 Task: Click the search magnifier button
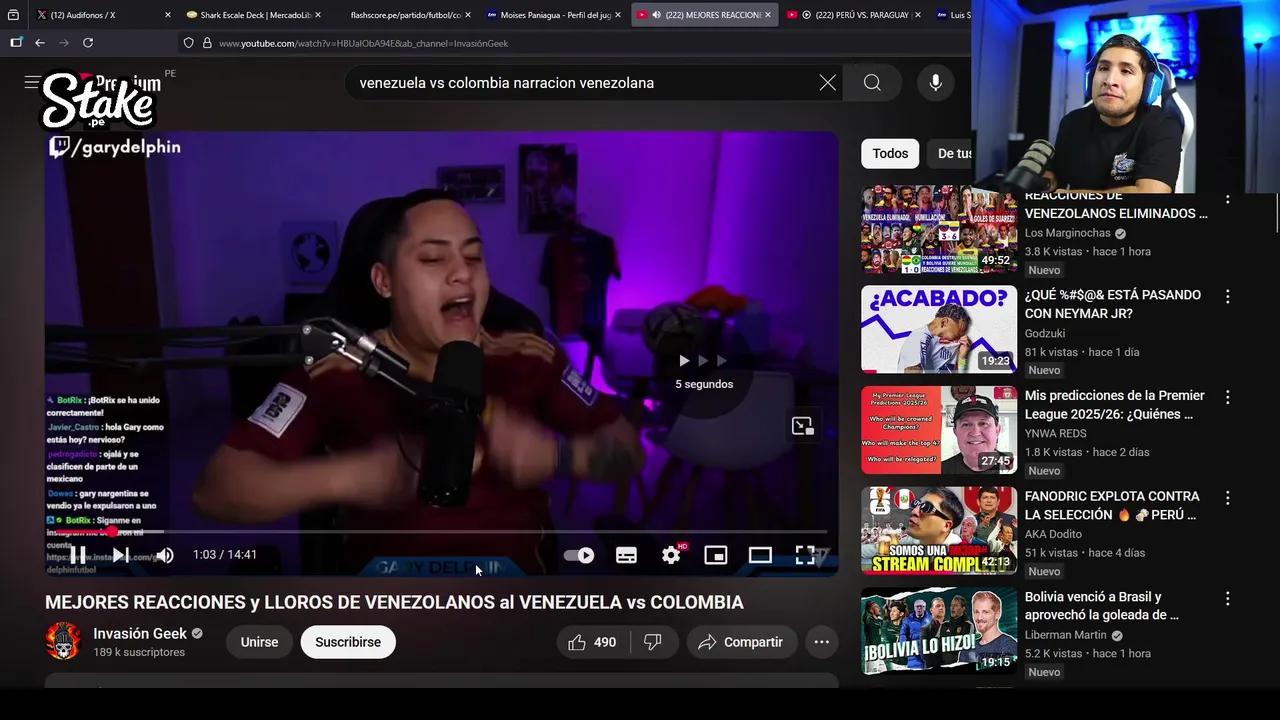pos(872,83)
